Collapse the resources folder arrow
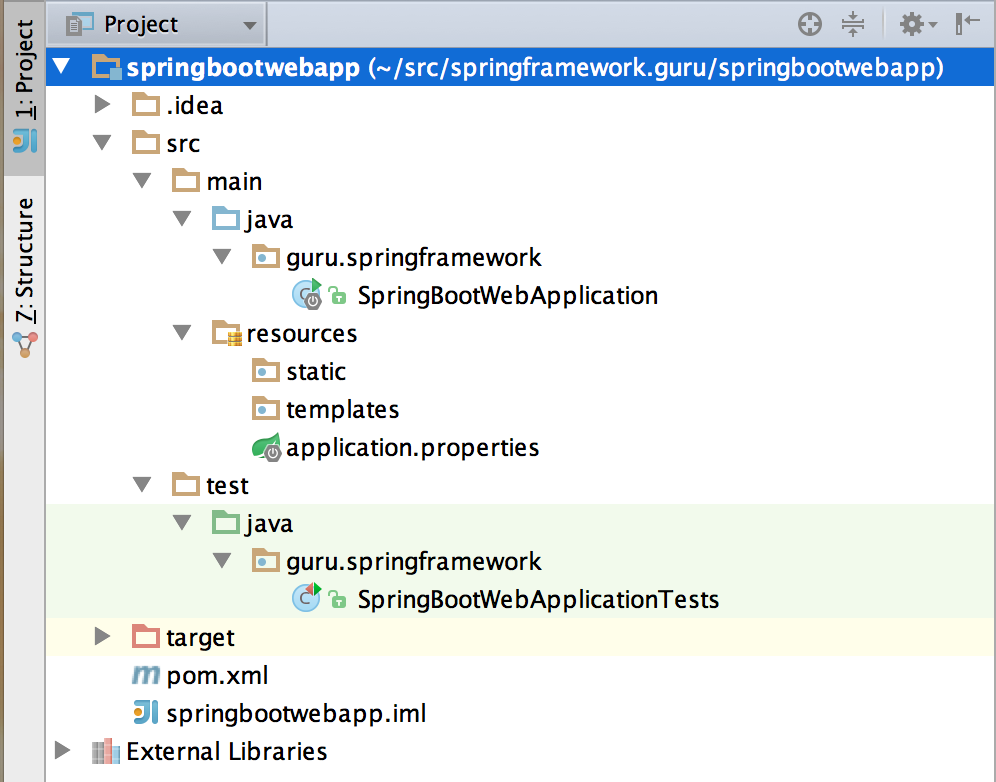 pyautogui.click(x=182, y=333)
